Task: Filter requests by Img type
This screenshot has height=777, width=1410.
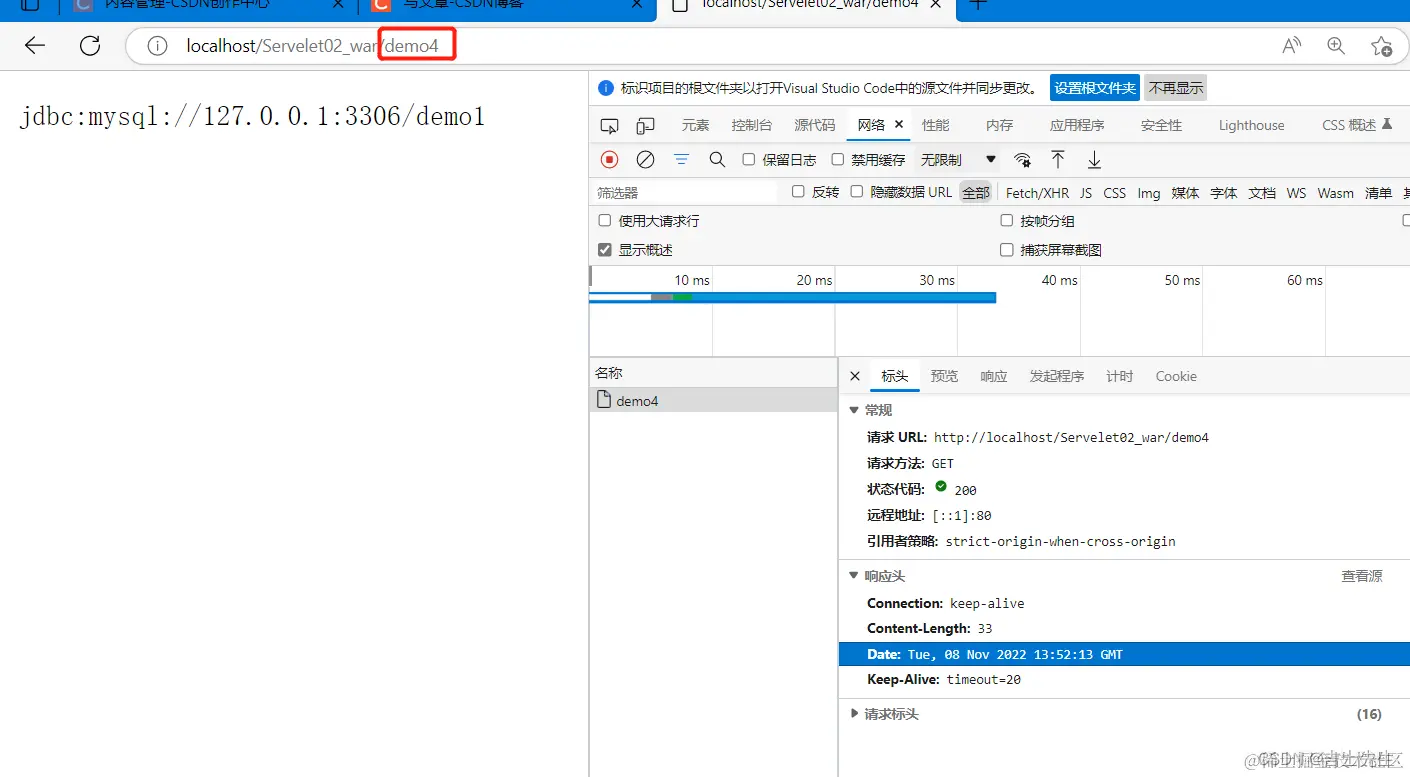Action: (x=1149, y=192)
